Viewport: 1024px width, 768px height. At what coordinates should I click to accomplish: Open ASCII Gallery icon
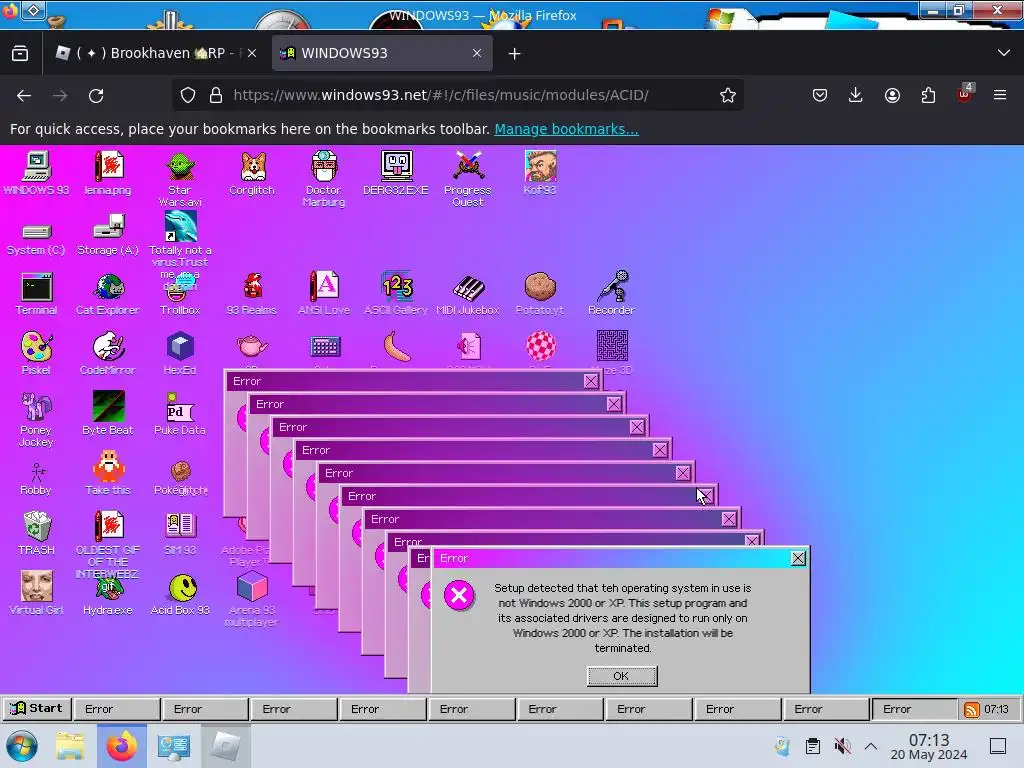coord(396,294)
